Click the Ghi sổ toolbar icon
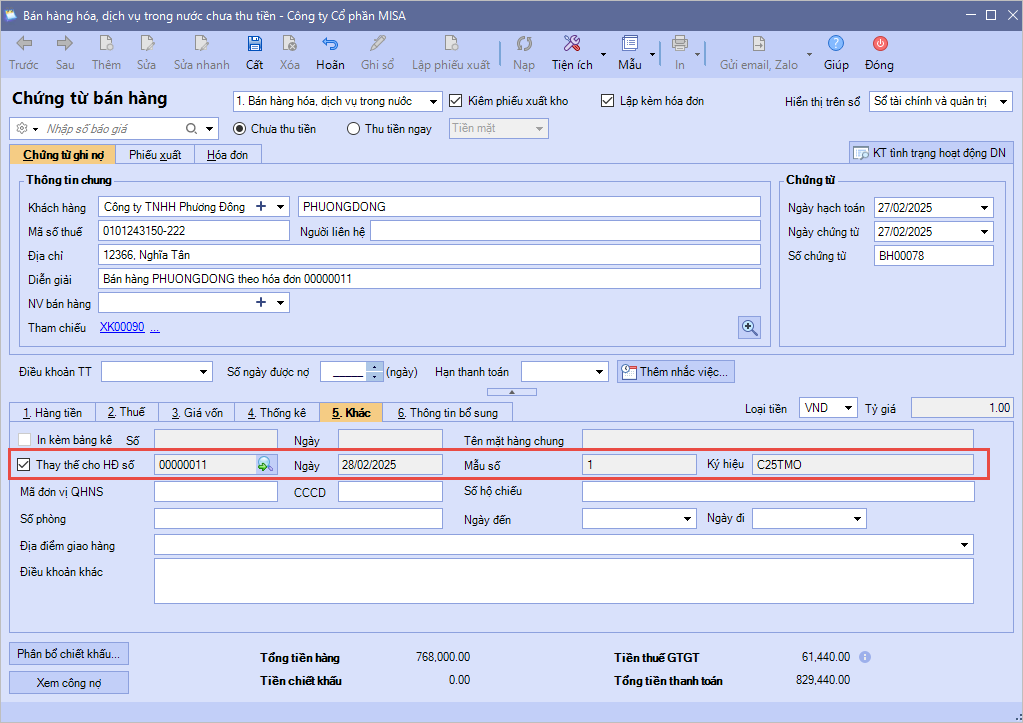 (377, 44)
